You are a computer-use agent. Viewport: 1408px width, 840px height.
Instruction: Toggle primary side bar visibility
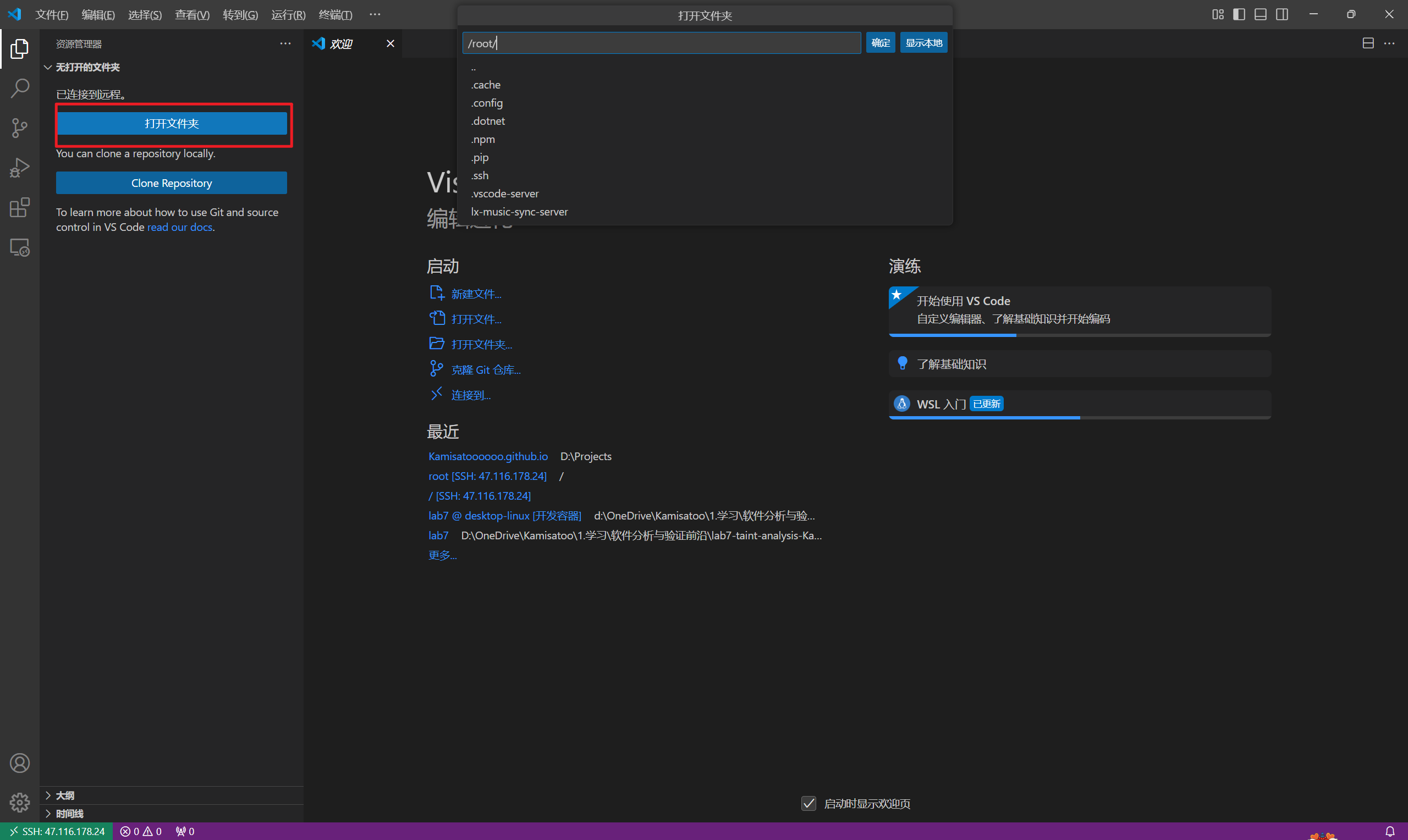pos(1239,15)
